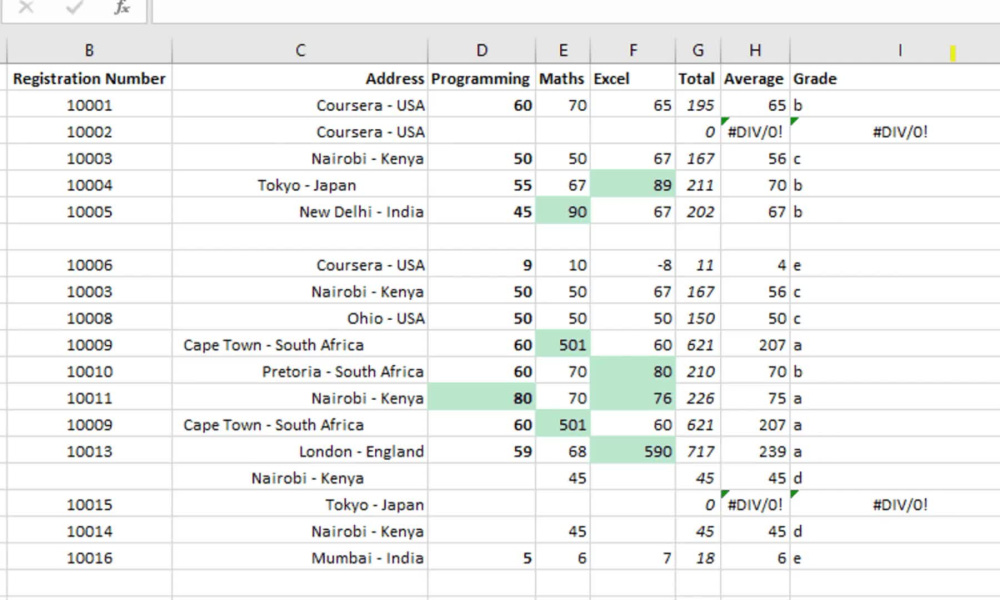This screenshot has height=600, width=1000.
Task: Click highlighted Excel score 80 for 10010
Action: (633, 372)
